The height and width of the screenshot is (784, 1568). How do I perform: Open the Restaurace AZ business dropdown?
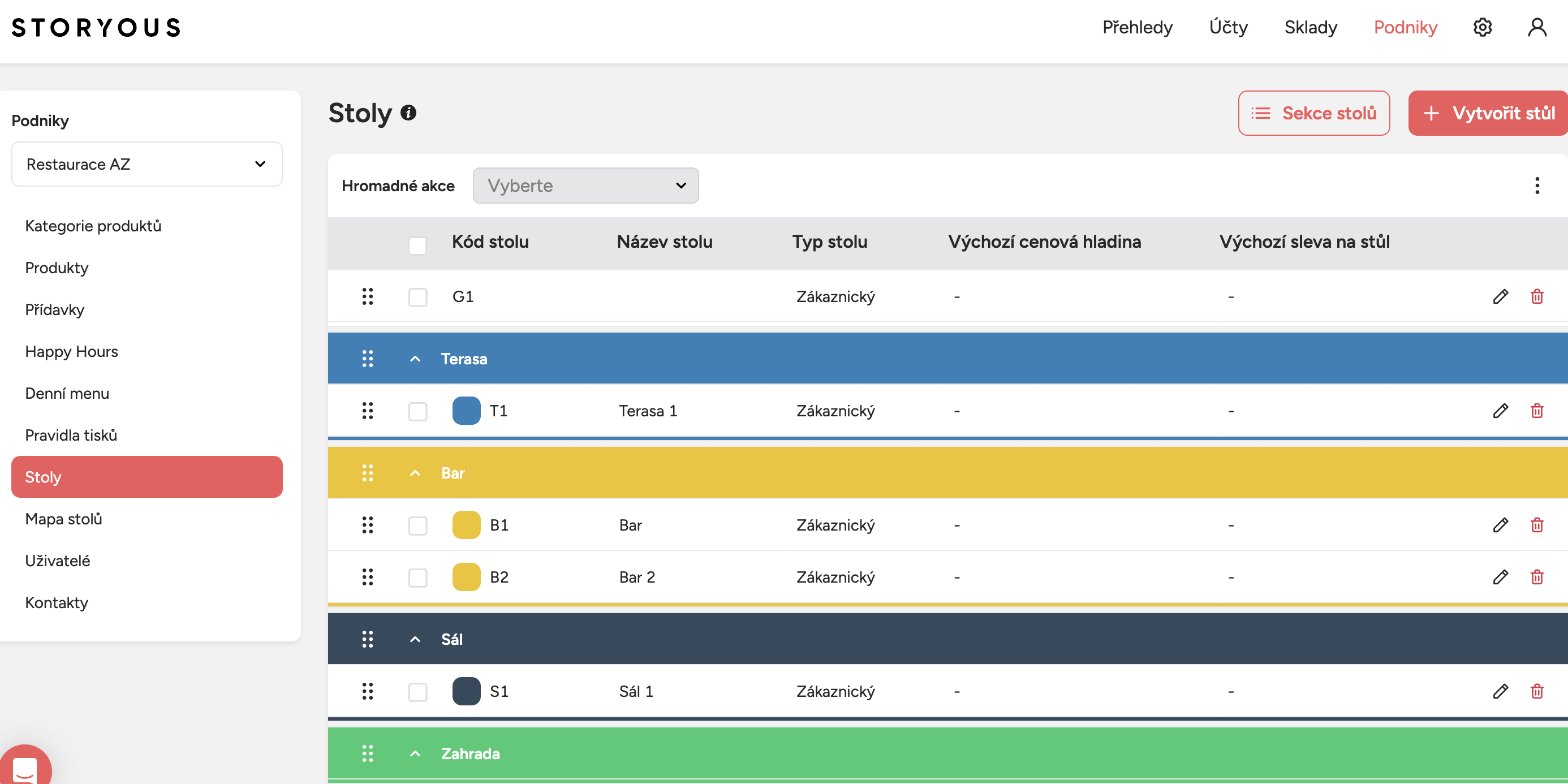(147, 165)
